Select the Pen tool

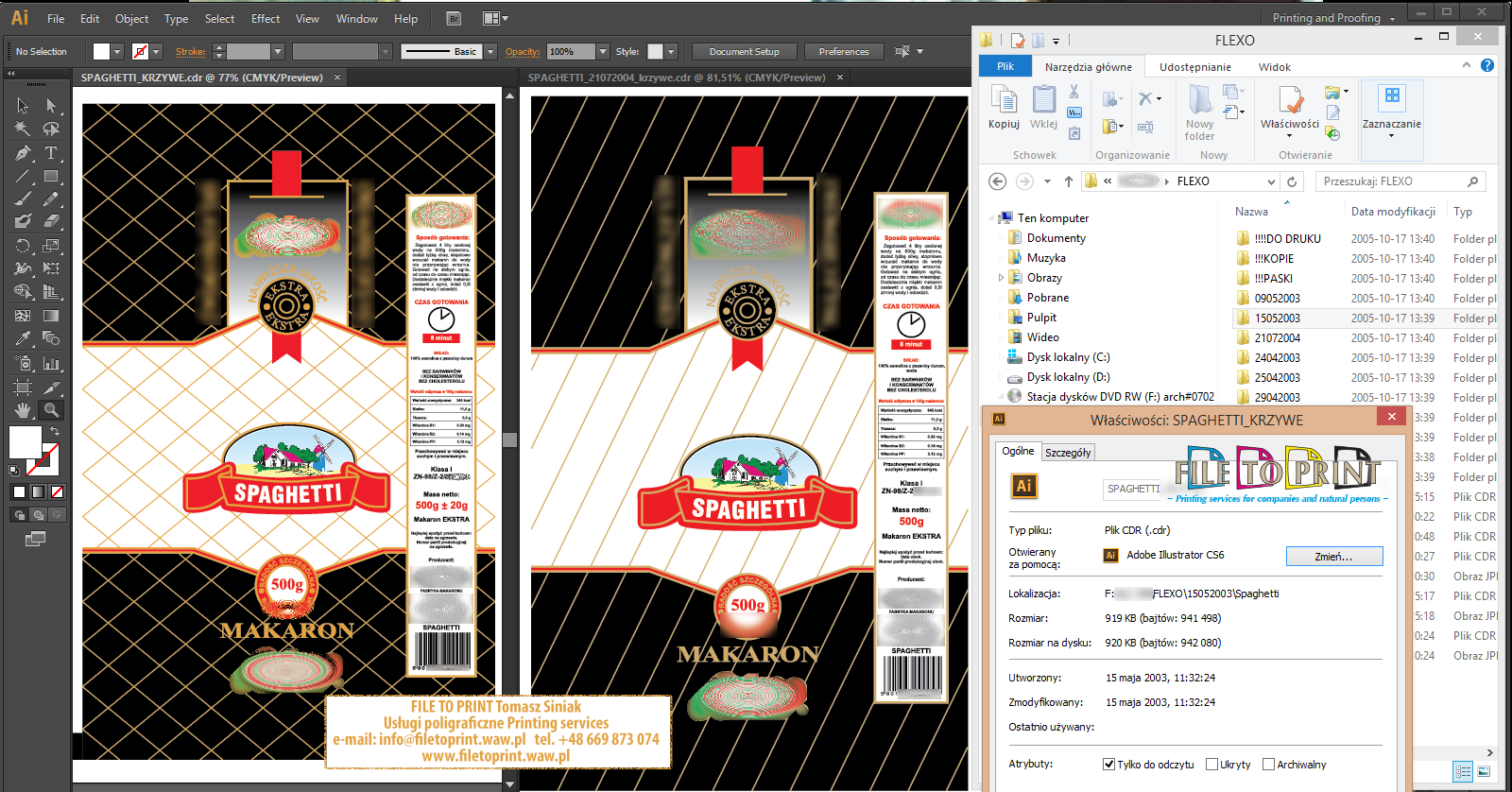pyautogui.click(x=23, y=152)
